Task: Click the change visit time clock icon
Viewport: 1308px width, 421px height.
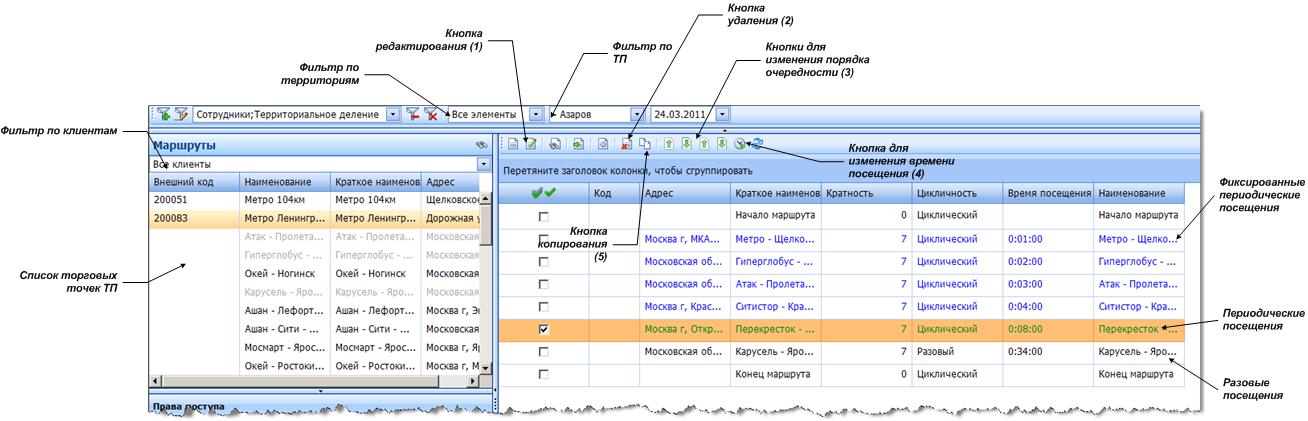Action: pyautogui.click(x=739, y=144)
